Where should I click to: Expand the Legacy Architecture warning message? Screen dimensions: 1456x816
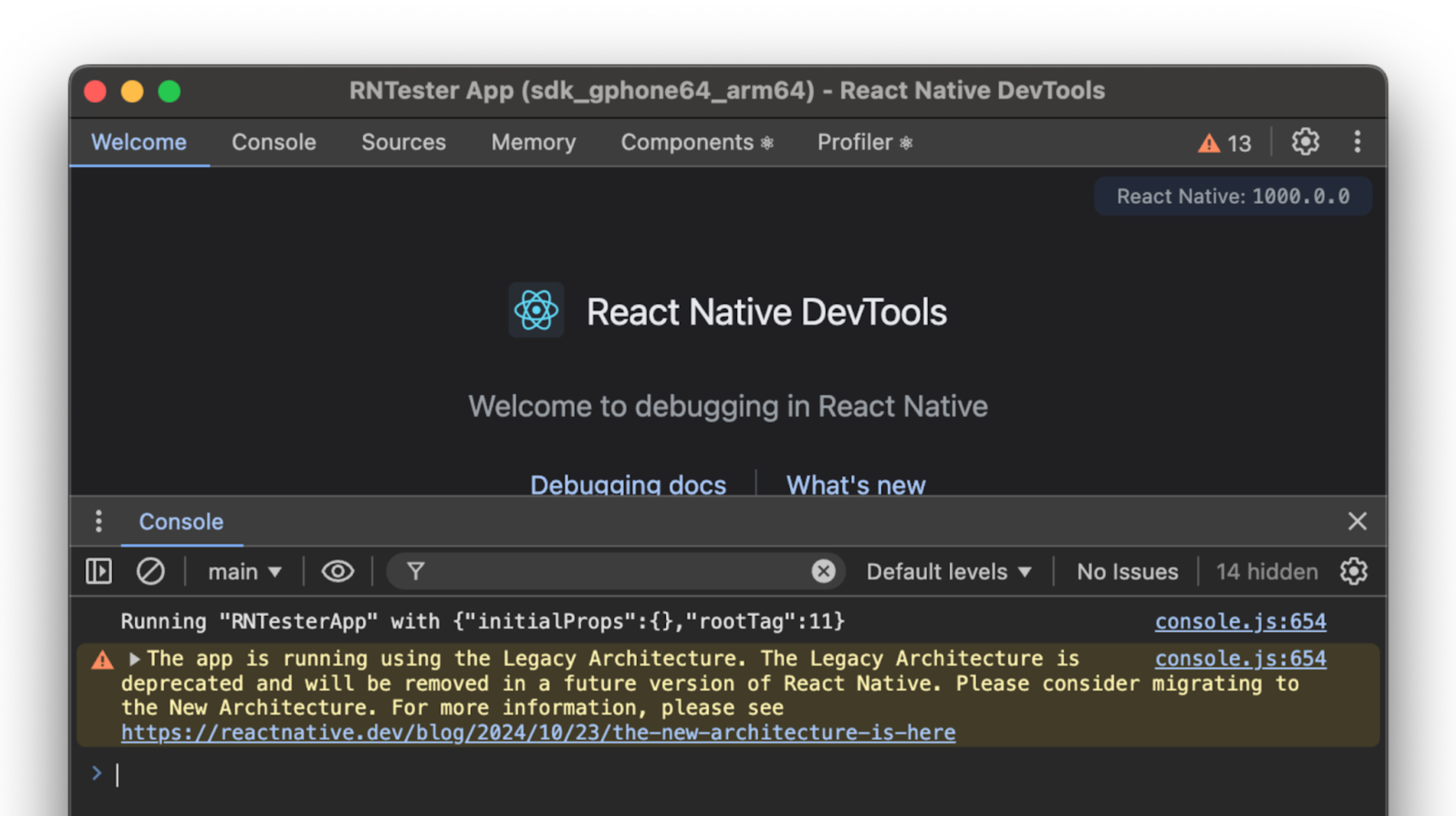tap(134, 659)
